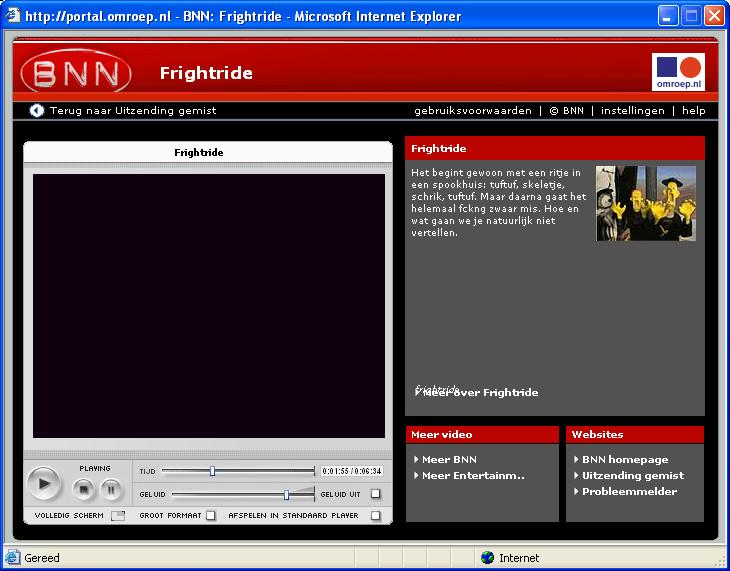Click the arrow bullet before Meer Entertainm..
Image resolution: width=730 pixels, height=571 pixels.
coord(416,475)
